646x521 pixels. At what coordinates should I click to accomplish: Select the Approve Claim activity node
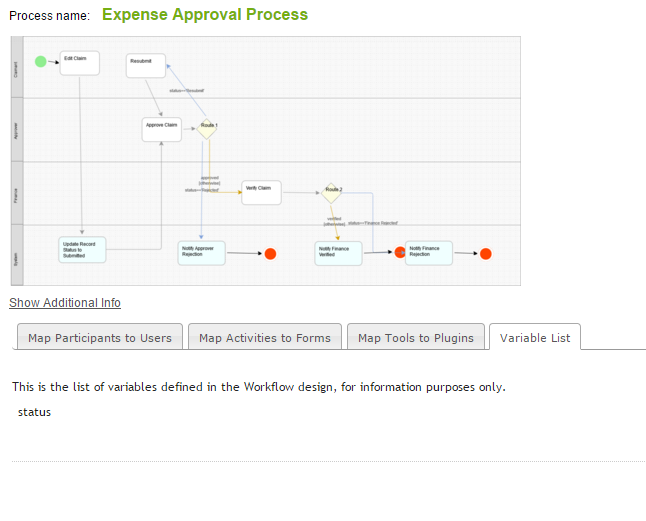coord(162,129)
